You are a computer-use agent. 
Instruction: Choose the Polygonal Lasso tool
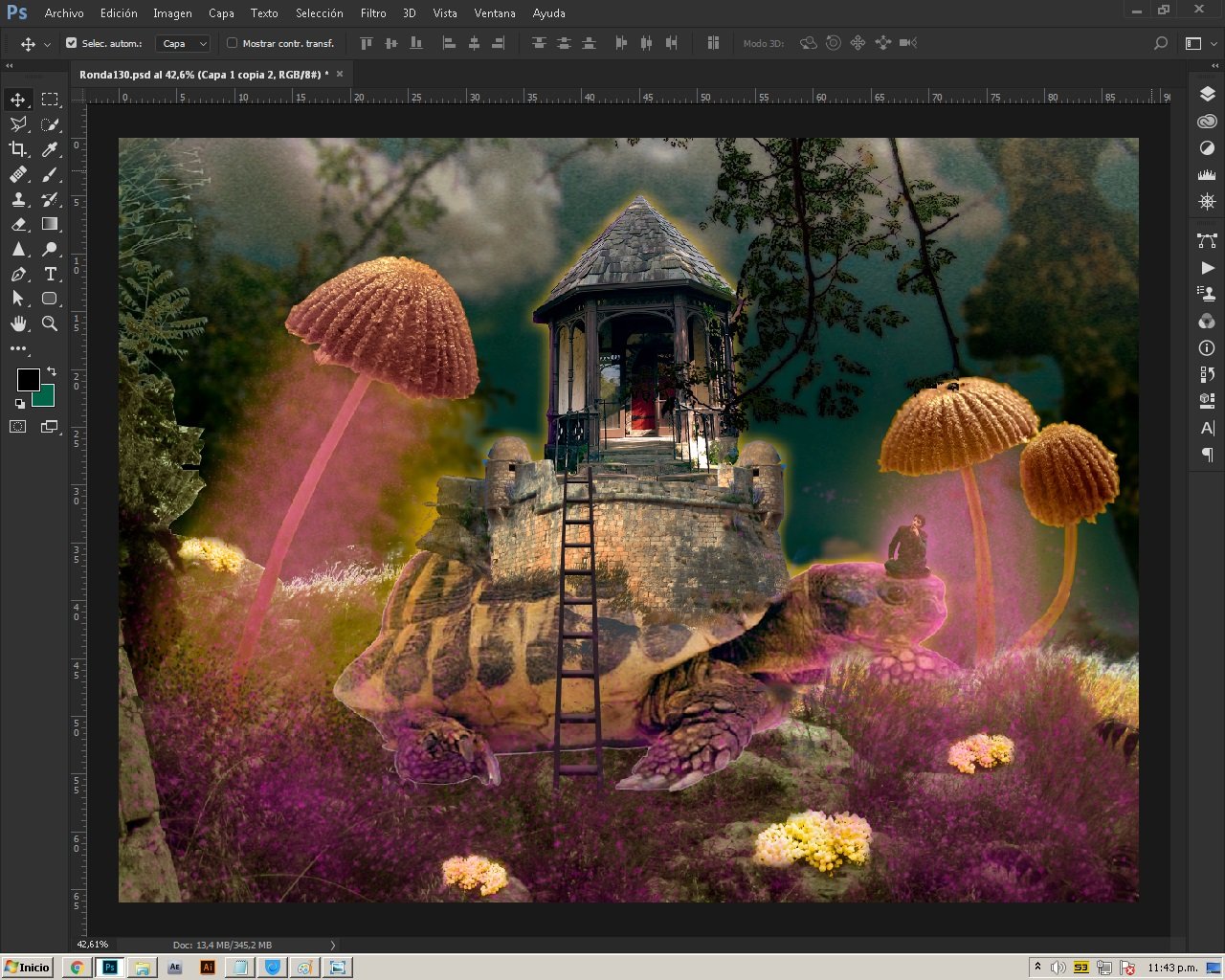(x=18, y=124)
